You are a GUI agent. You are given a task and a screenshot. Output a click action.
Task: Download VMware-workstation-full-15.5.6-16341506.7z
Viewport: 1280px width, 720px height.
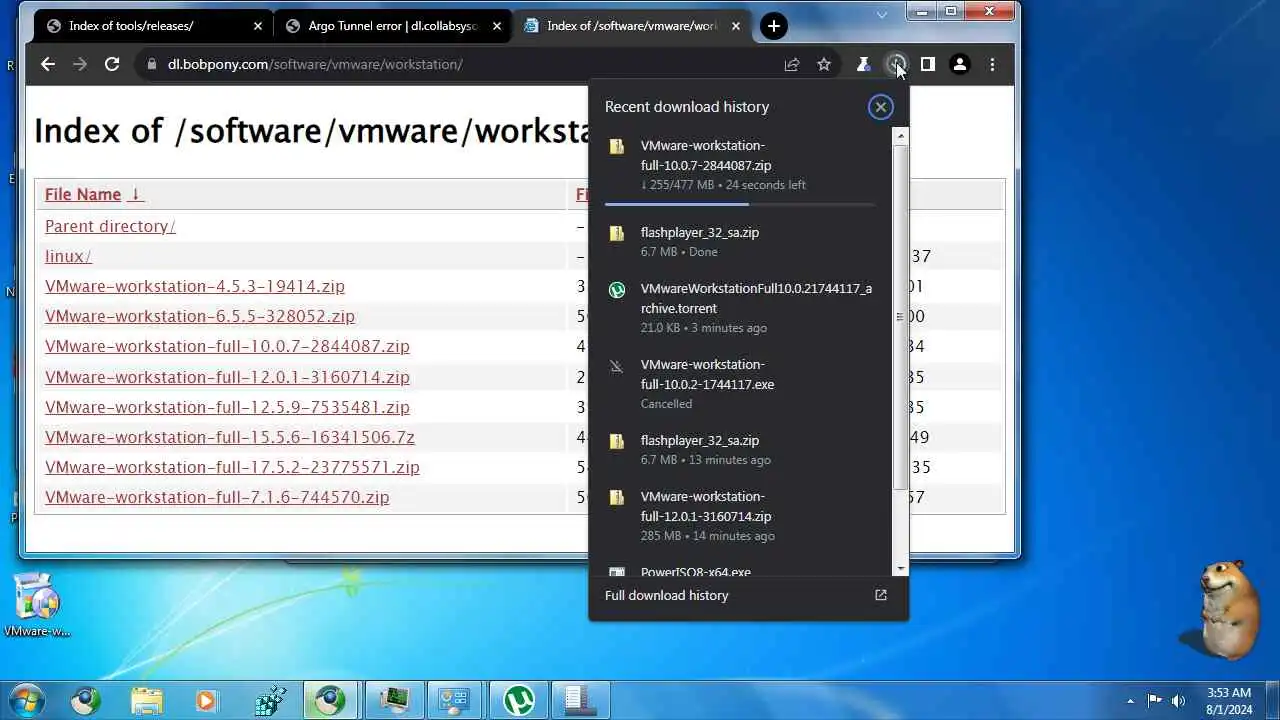point(230,437)
